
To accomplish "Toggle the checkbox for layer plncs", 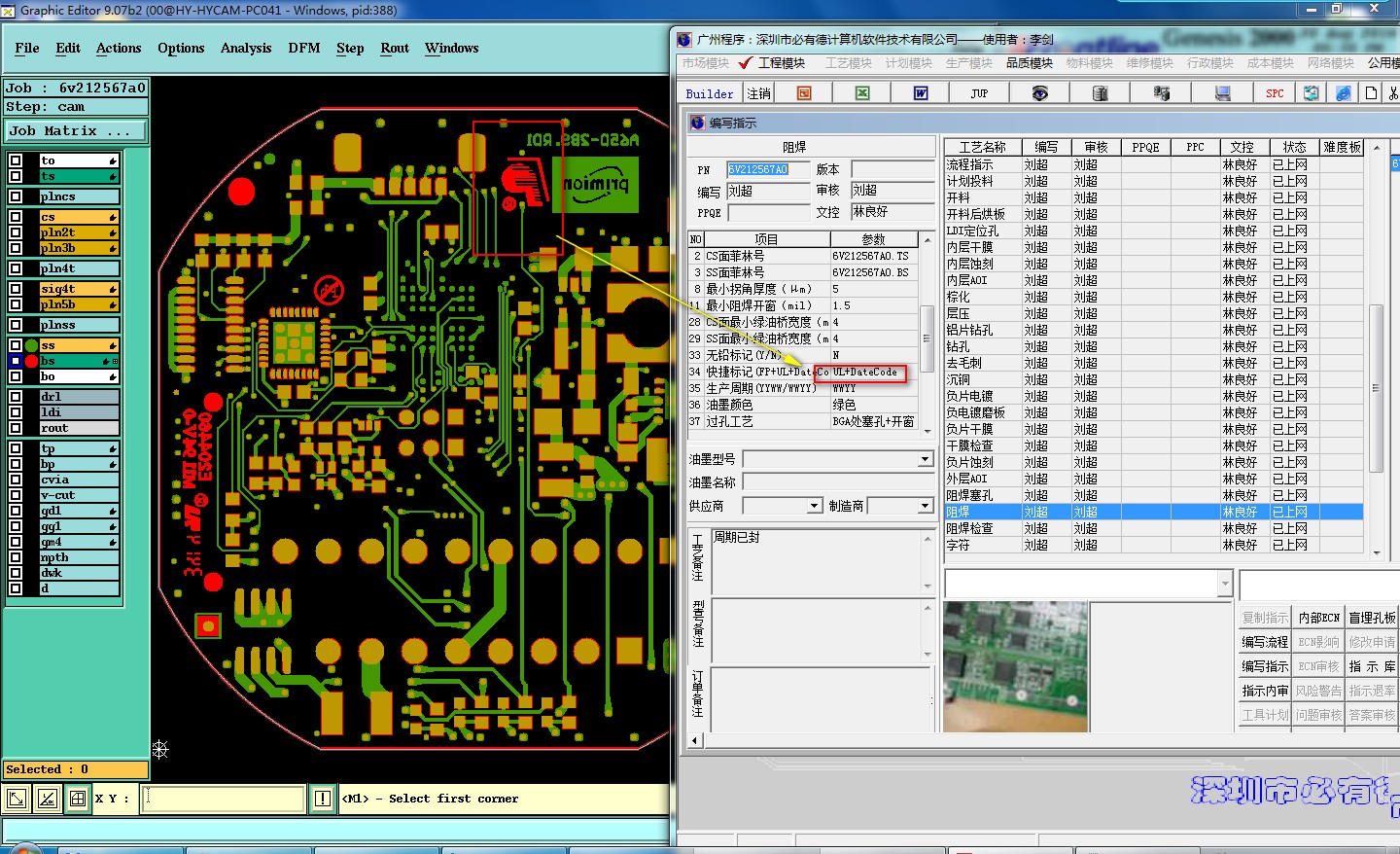I will 16,196.
